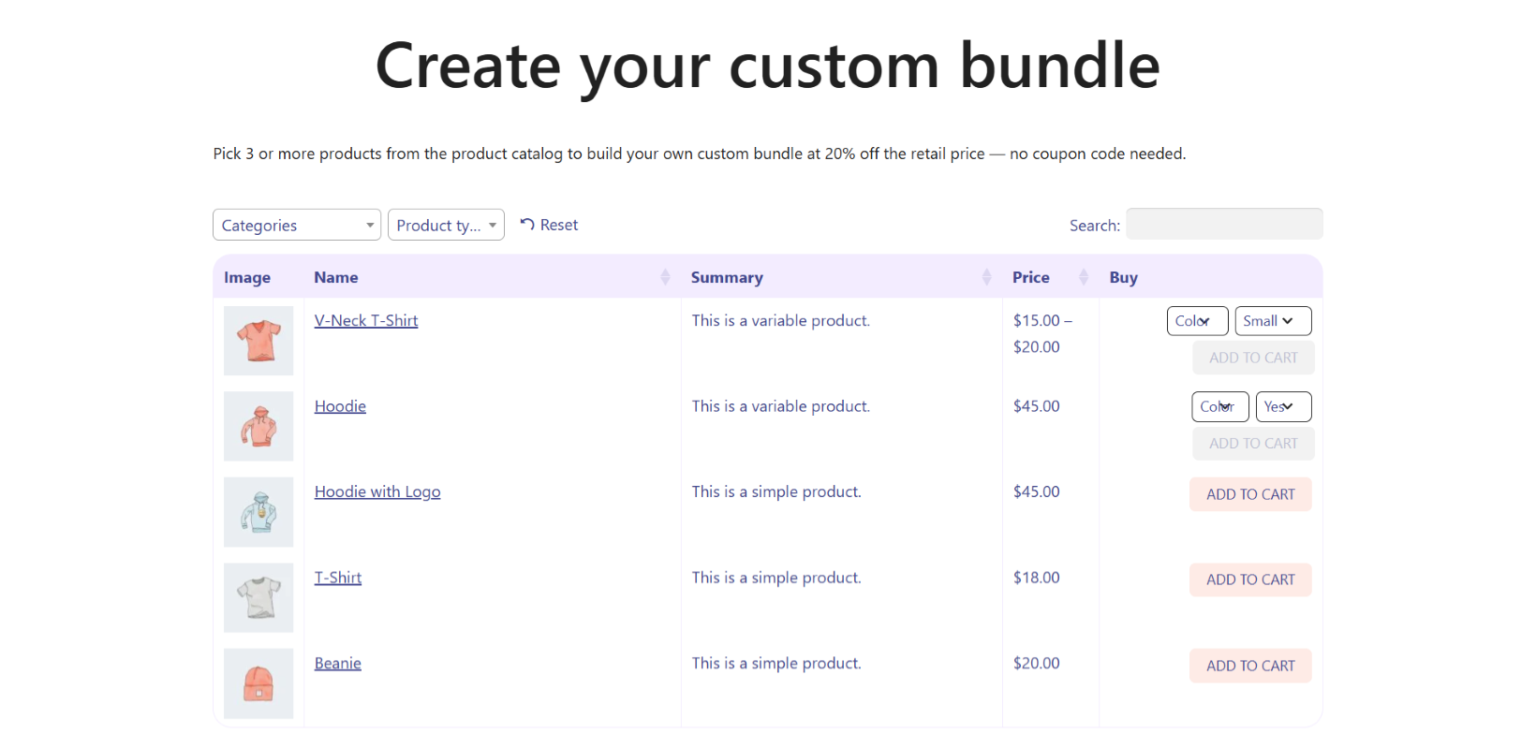Click the V-Neck T-Shirt product thumbnail
Screen dimensions: 1536x733
pyautogui.click(x=258, y=340)
